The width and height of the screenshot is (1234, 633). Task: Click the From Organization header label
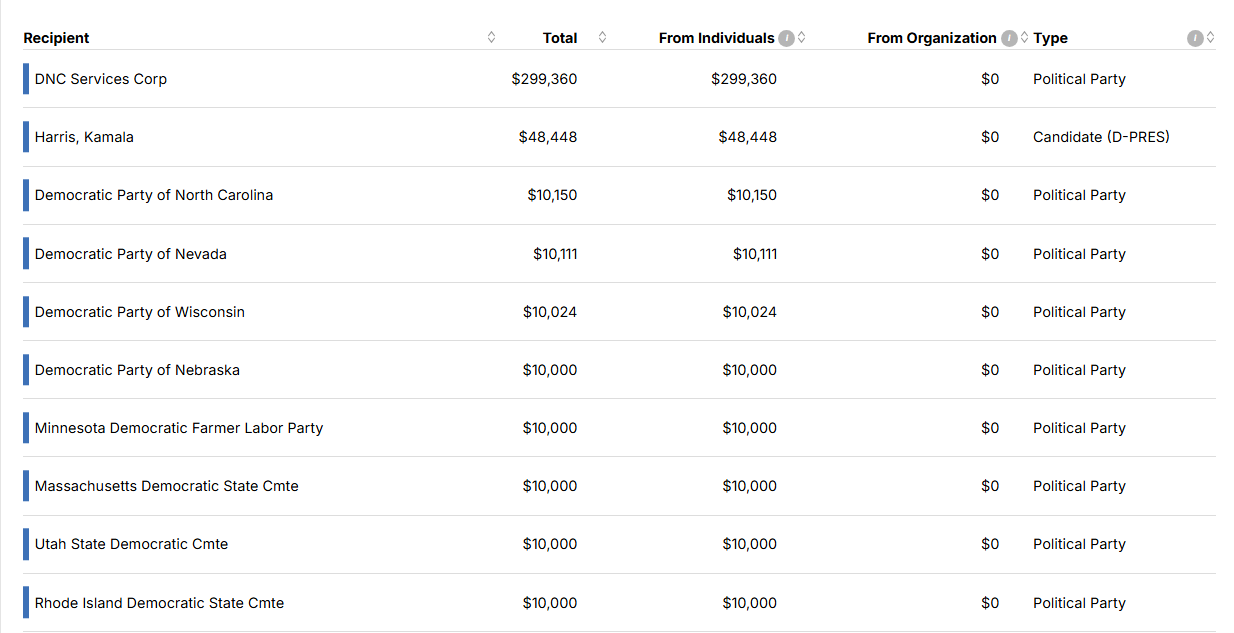click(932, 38)
